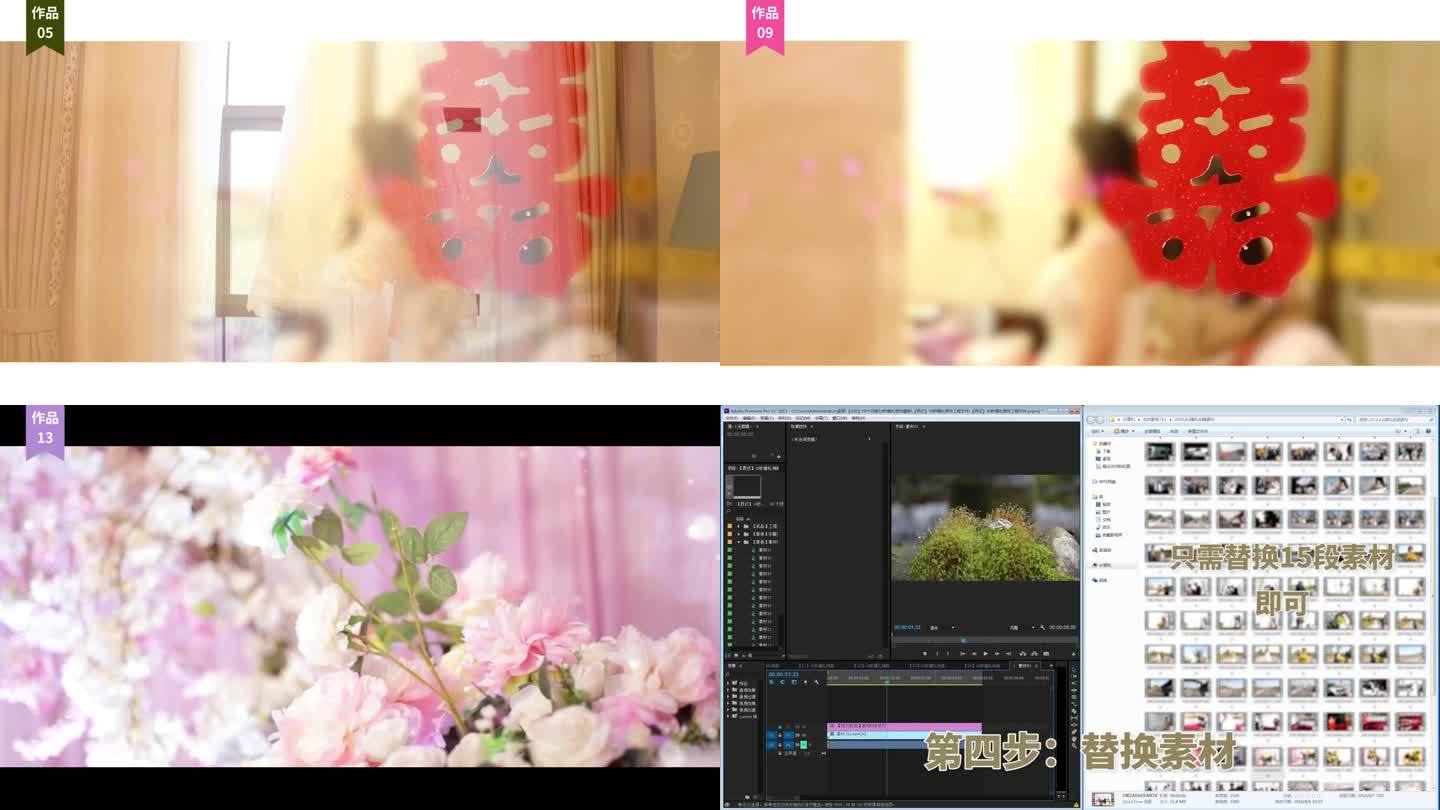
Task: Open the 文件(F) menu in Premiere
Action: pyautogui.click(x=731, y=418)
